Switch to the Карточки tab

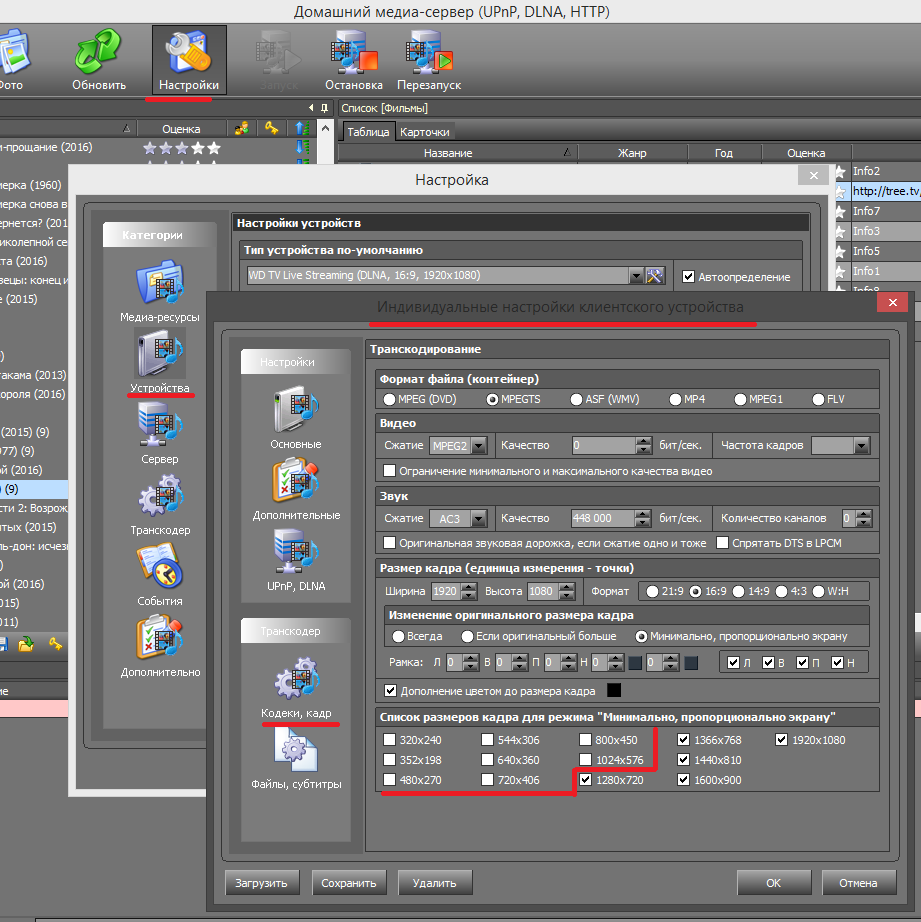click(425, 132)
